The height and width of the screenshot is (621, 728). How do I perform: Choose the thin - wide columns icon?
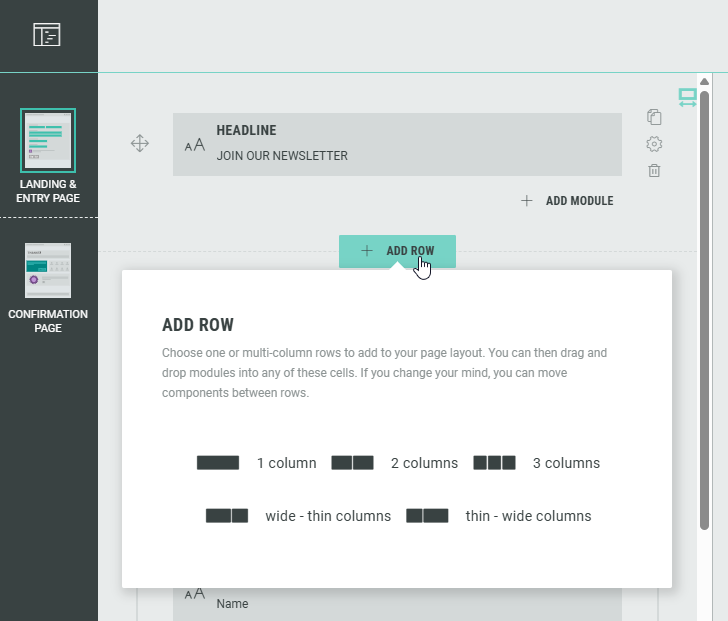[x=427, y=516]
